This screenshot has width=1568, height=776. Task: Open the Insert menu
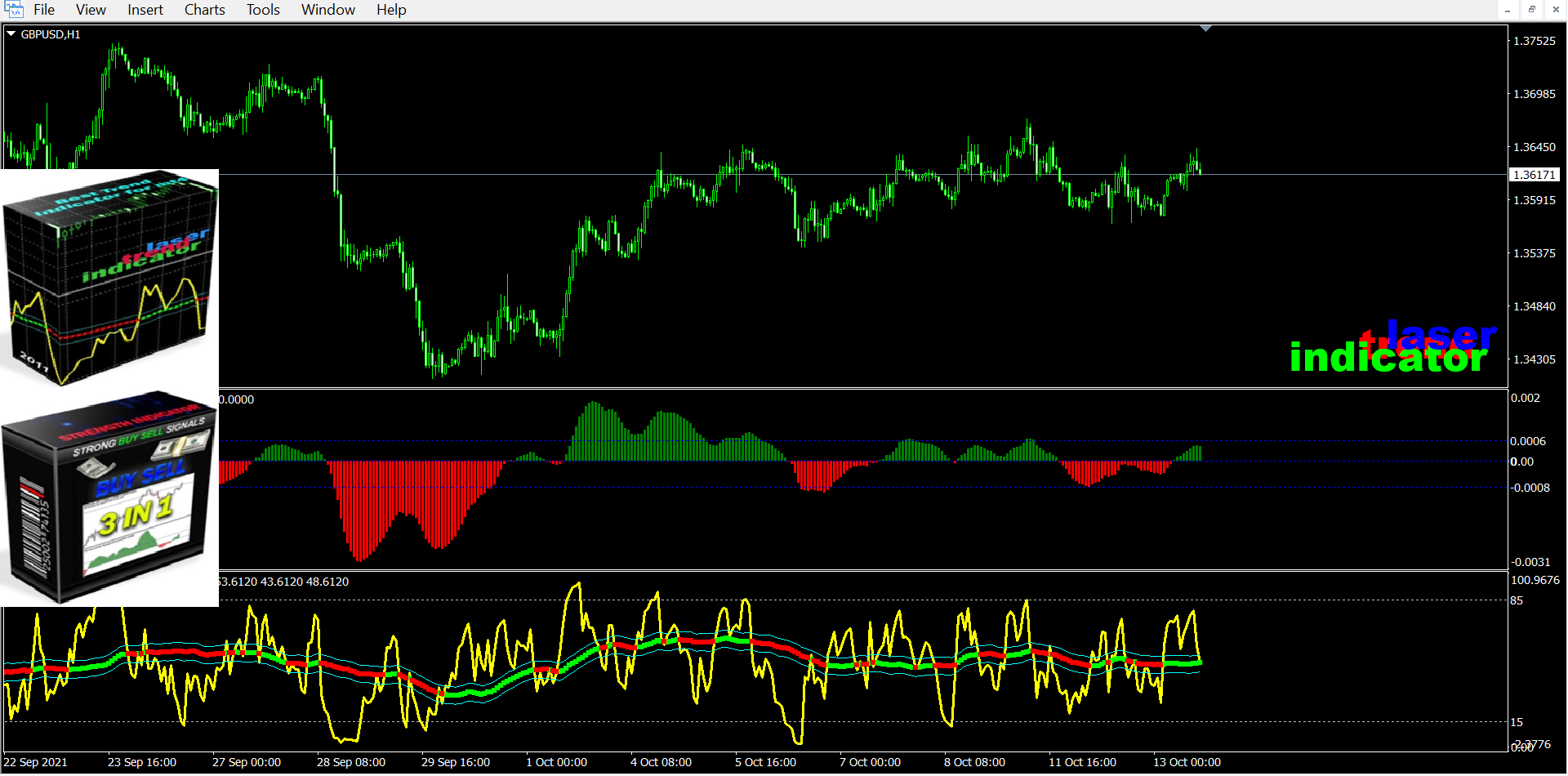pos(145,10)
